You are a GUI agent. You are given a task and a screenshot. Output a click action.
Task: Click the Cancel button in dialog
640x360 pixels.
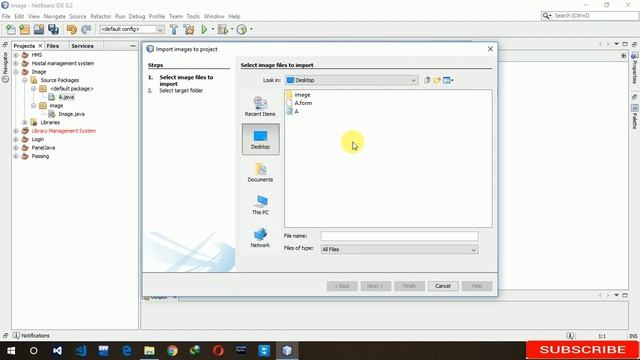pyautogui.click(x=443, y=286)
